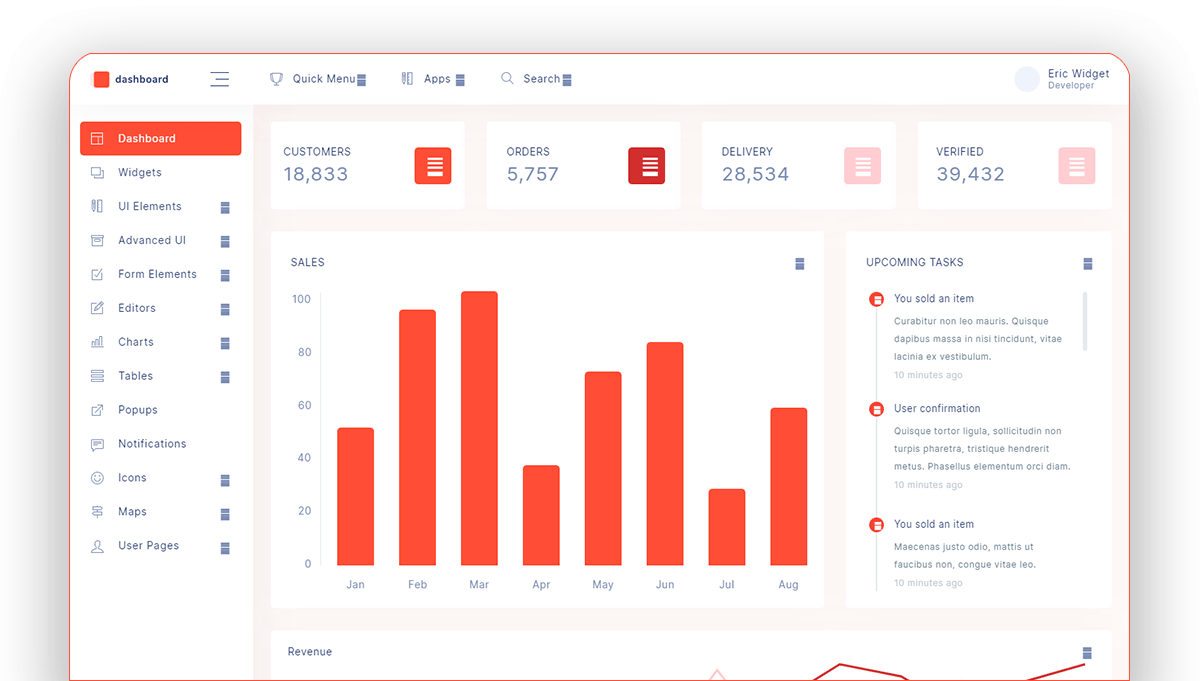The image size is (1200, 681).
Task: Click the red dashboard logo square
Action: click(x=101, y=79)
